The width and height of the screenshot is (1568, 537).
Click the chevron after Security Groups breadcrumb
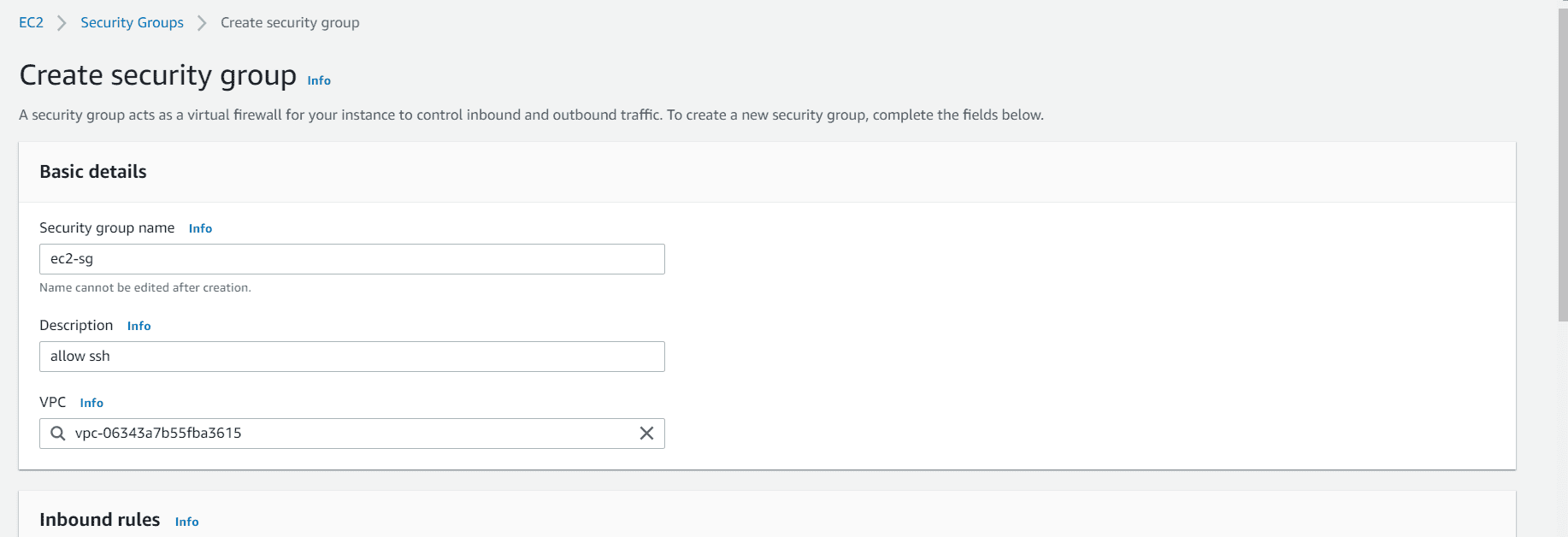coord(202,23)
